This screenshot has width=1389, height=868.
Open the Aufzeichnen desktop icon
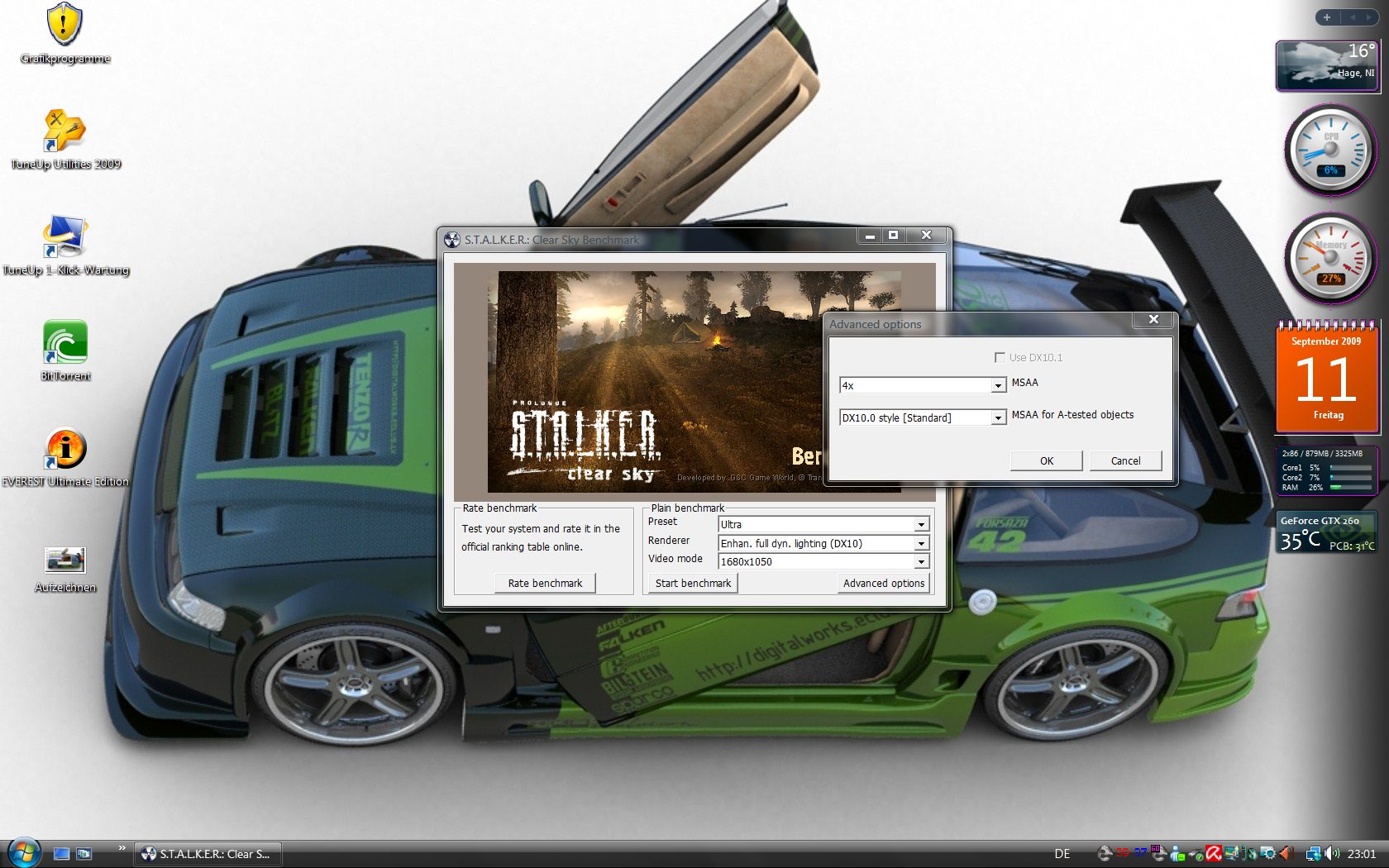click(x=65, y=570)
